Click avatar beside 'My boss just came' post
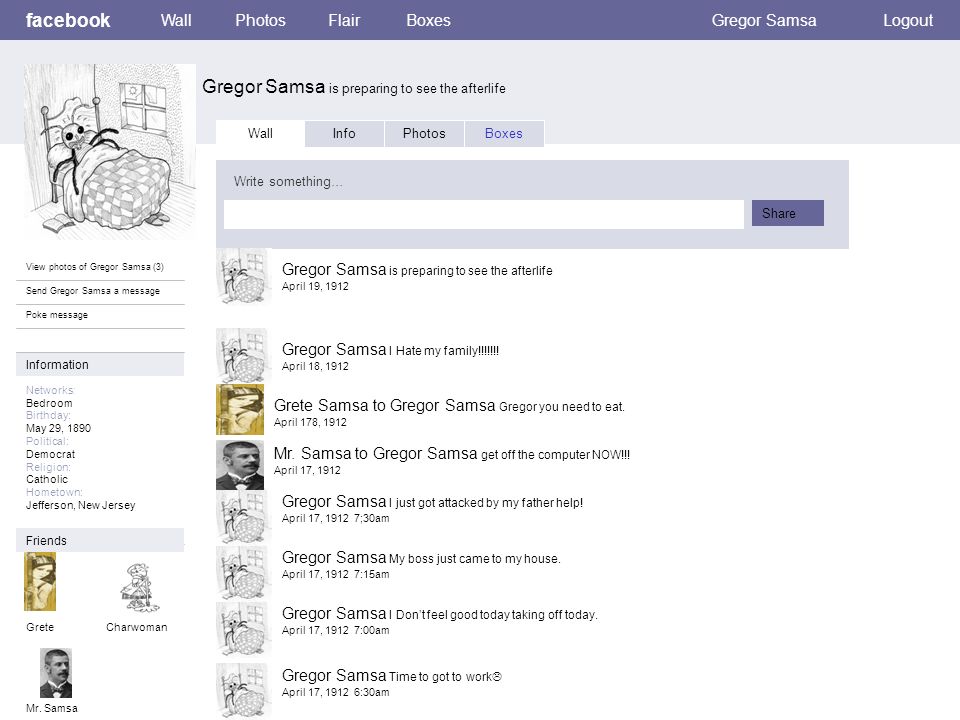This screenshot has height=720, width=960. [243, 572]
